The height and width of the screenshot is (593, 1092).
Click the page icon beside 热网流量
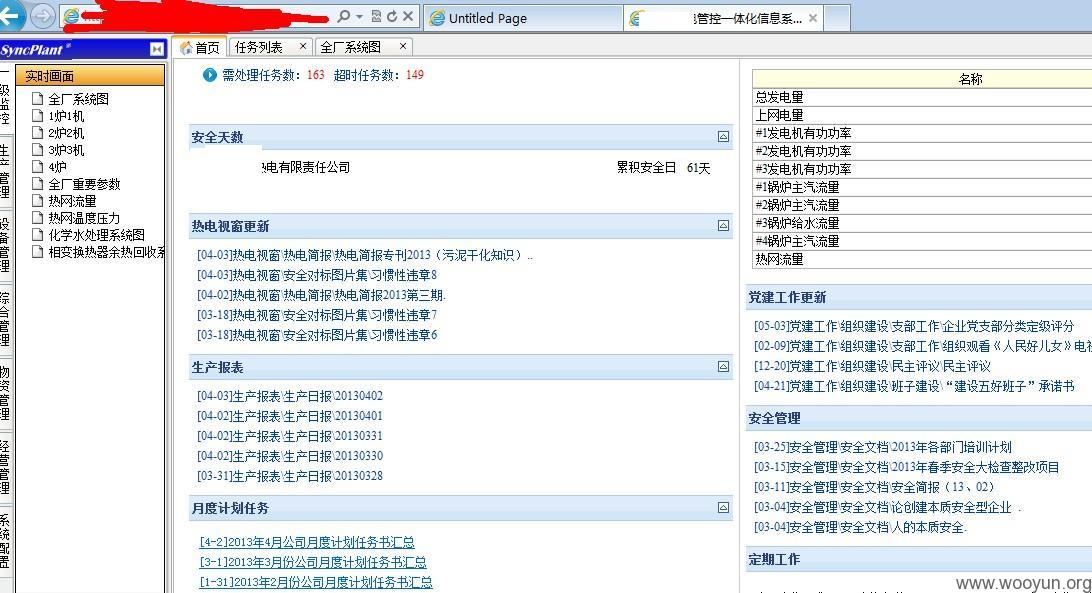pyautogui.click(x=38, y=200)
